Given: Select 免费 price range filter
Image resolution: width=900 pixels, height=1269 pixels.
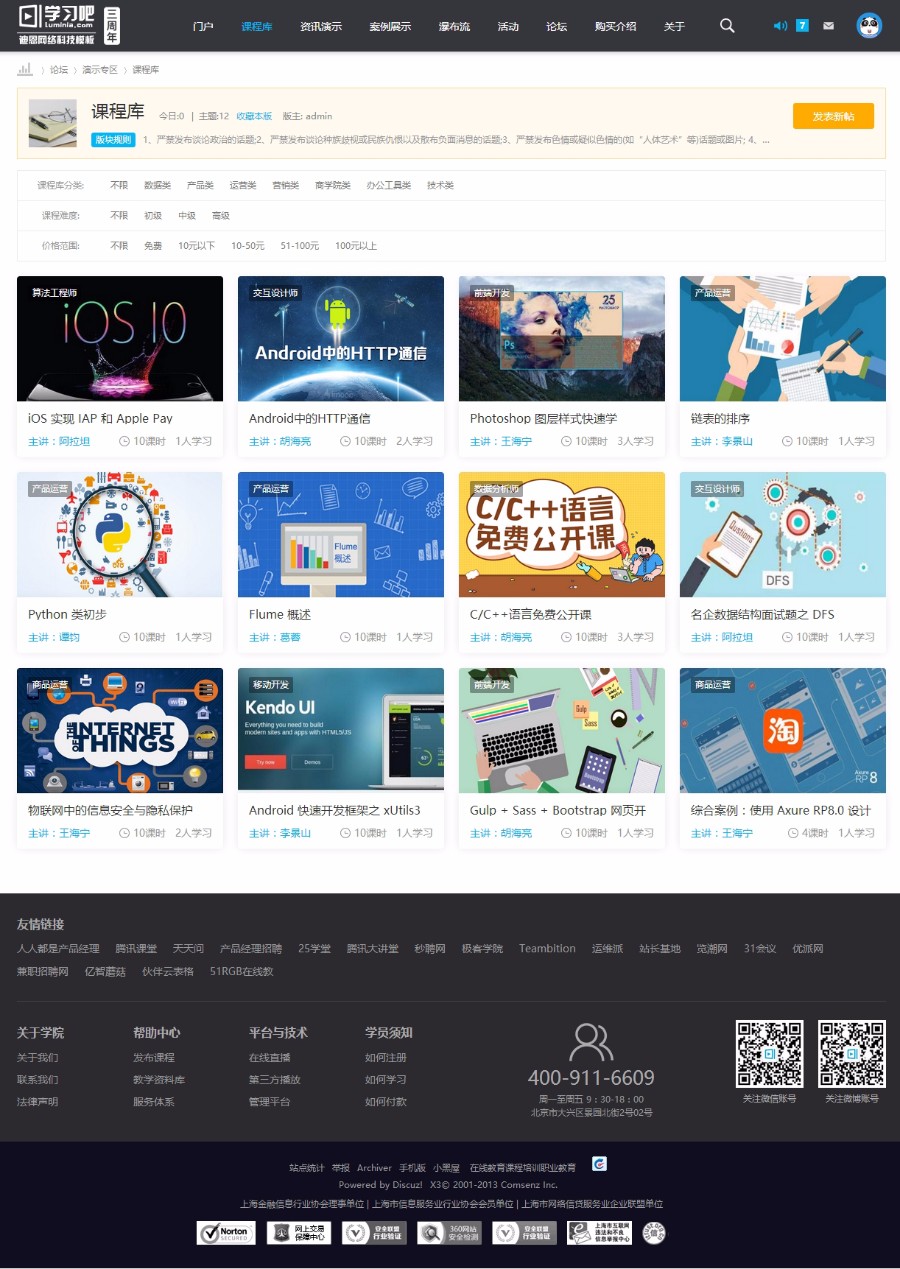Looking at the screenshot, I should tap(152, 246).
